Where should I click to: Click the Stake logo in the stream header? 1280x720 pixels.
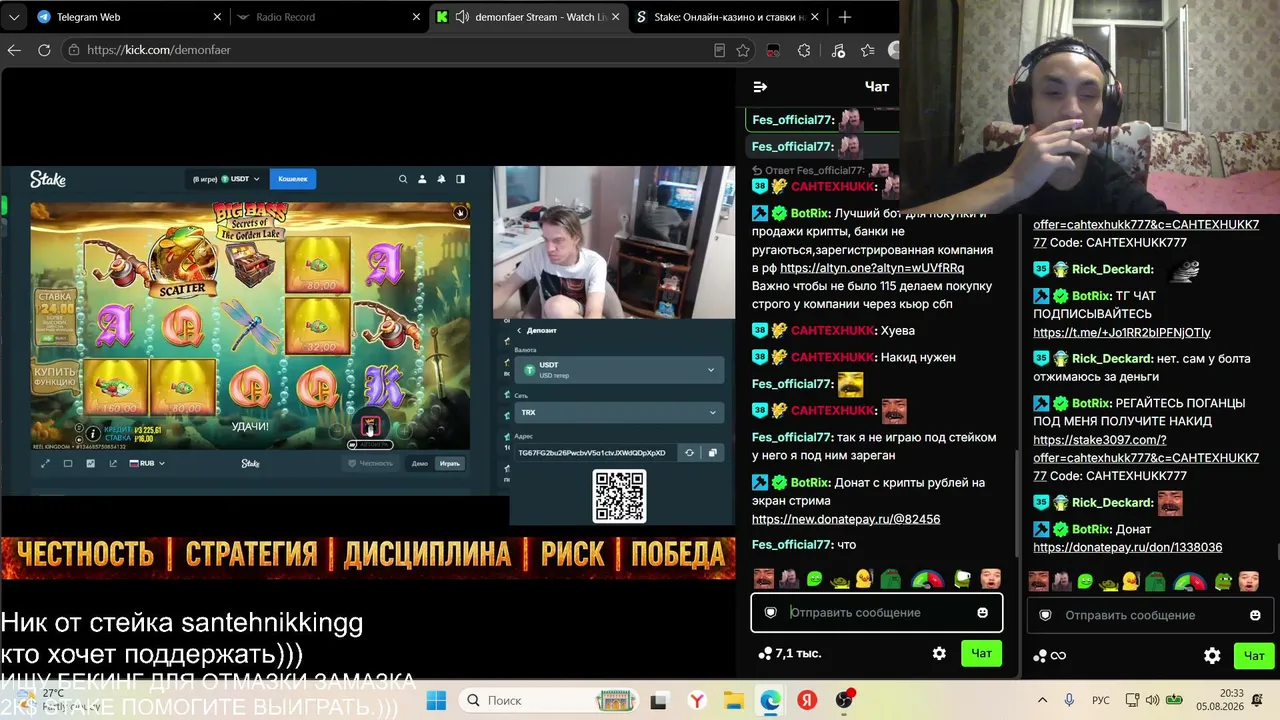(48, 179)
